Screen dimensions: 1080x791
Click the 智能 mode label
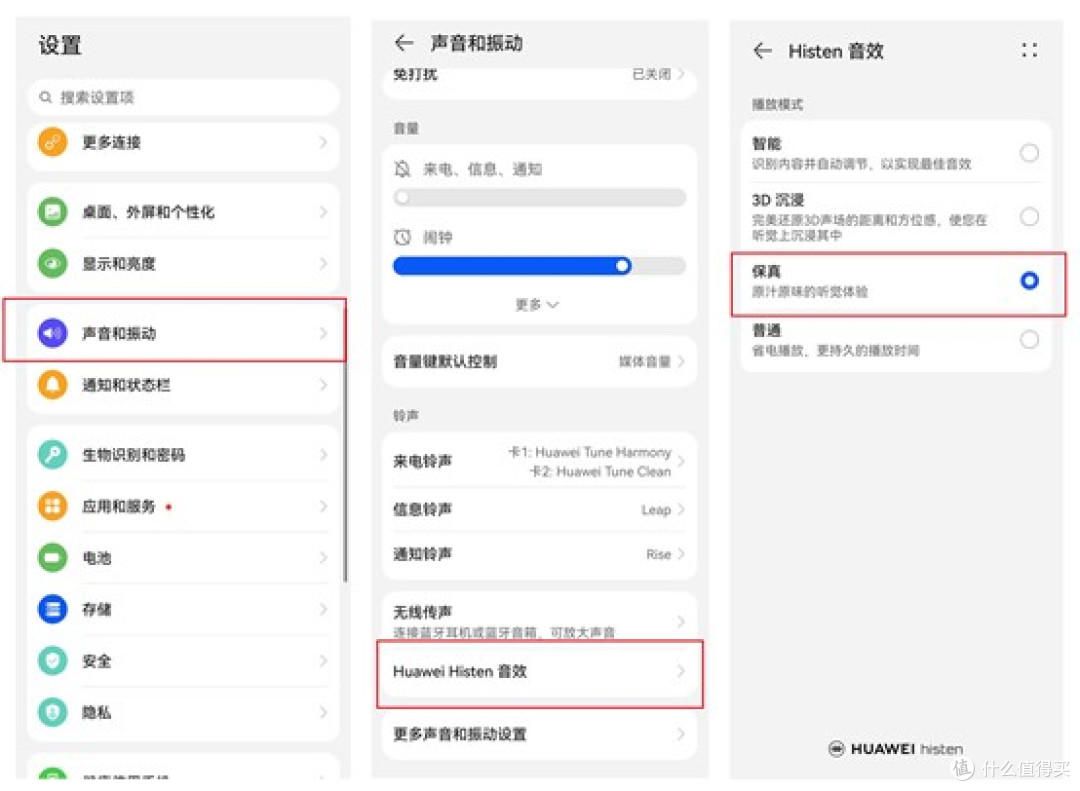[x=766, y=143]
